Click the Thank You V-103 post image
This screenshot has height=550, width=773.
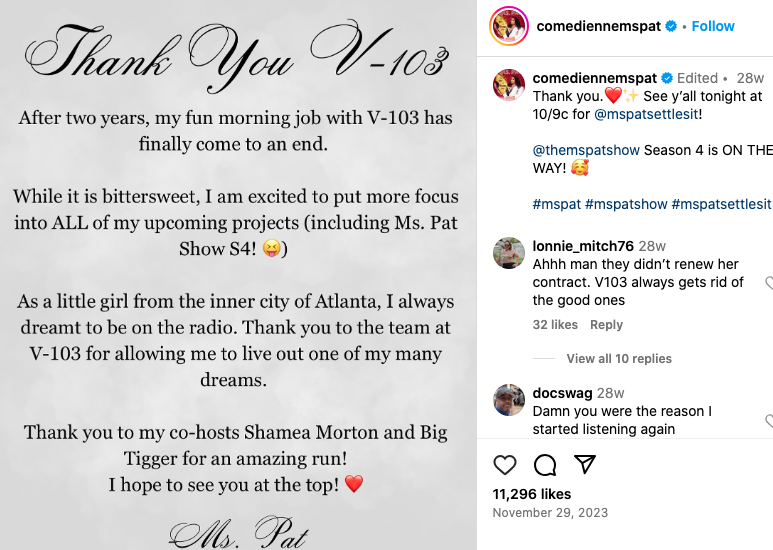(238, 275)
